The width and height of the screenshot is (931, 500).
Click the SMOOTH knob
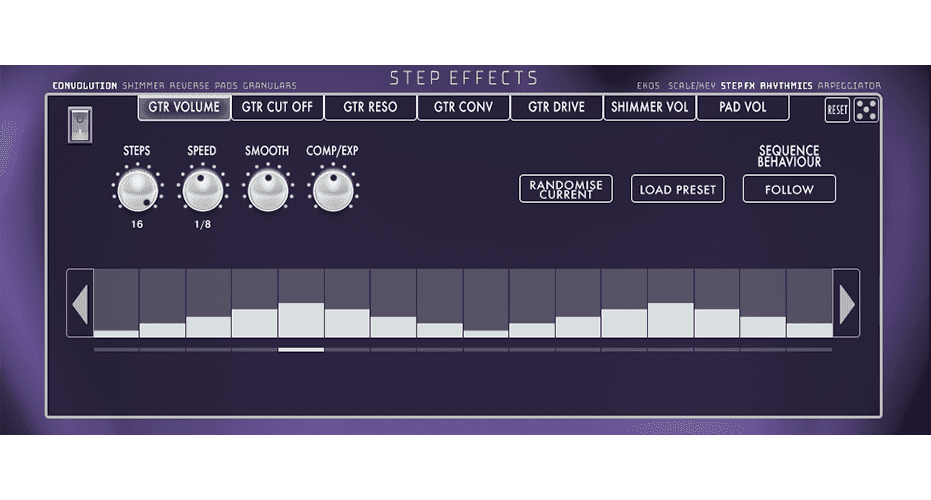[268, 190]
